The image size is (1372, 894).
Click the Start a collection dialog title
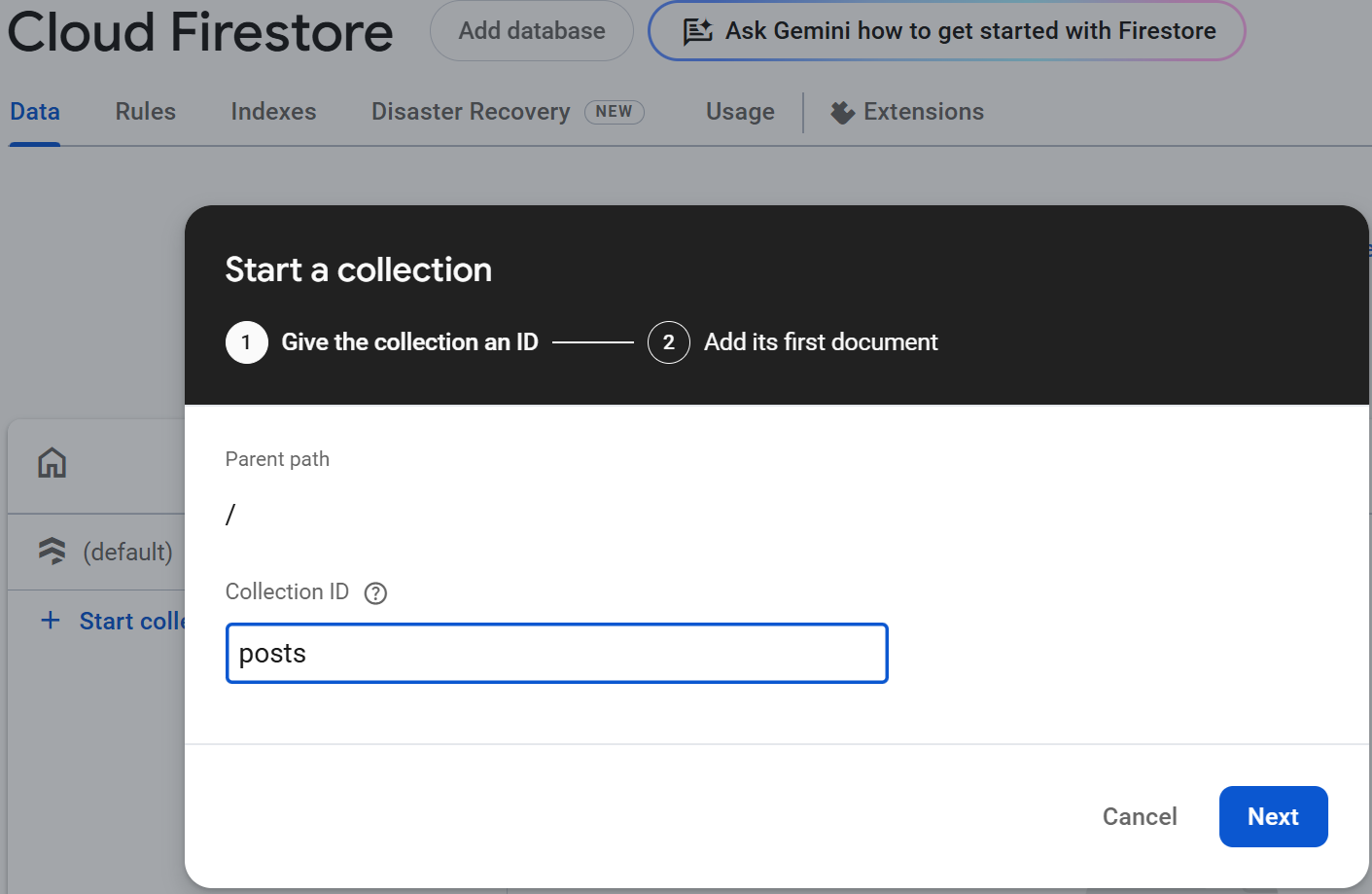[x=359, y=269]
